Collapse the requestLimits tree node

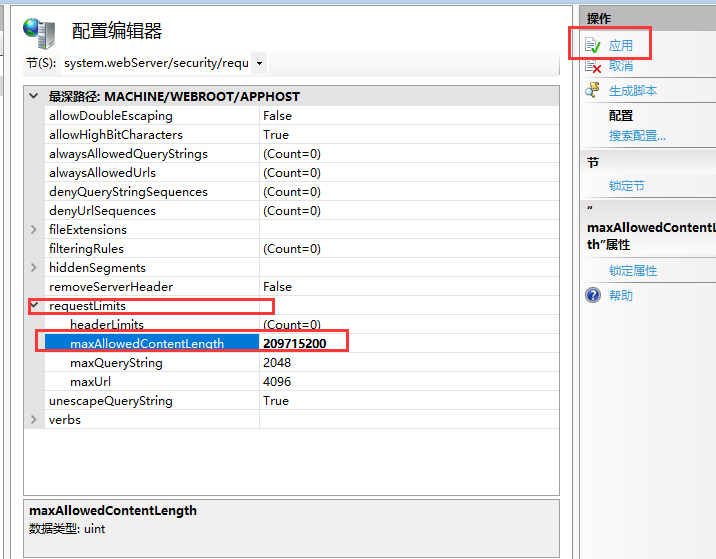tap(35, 305)
